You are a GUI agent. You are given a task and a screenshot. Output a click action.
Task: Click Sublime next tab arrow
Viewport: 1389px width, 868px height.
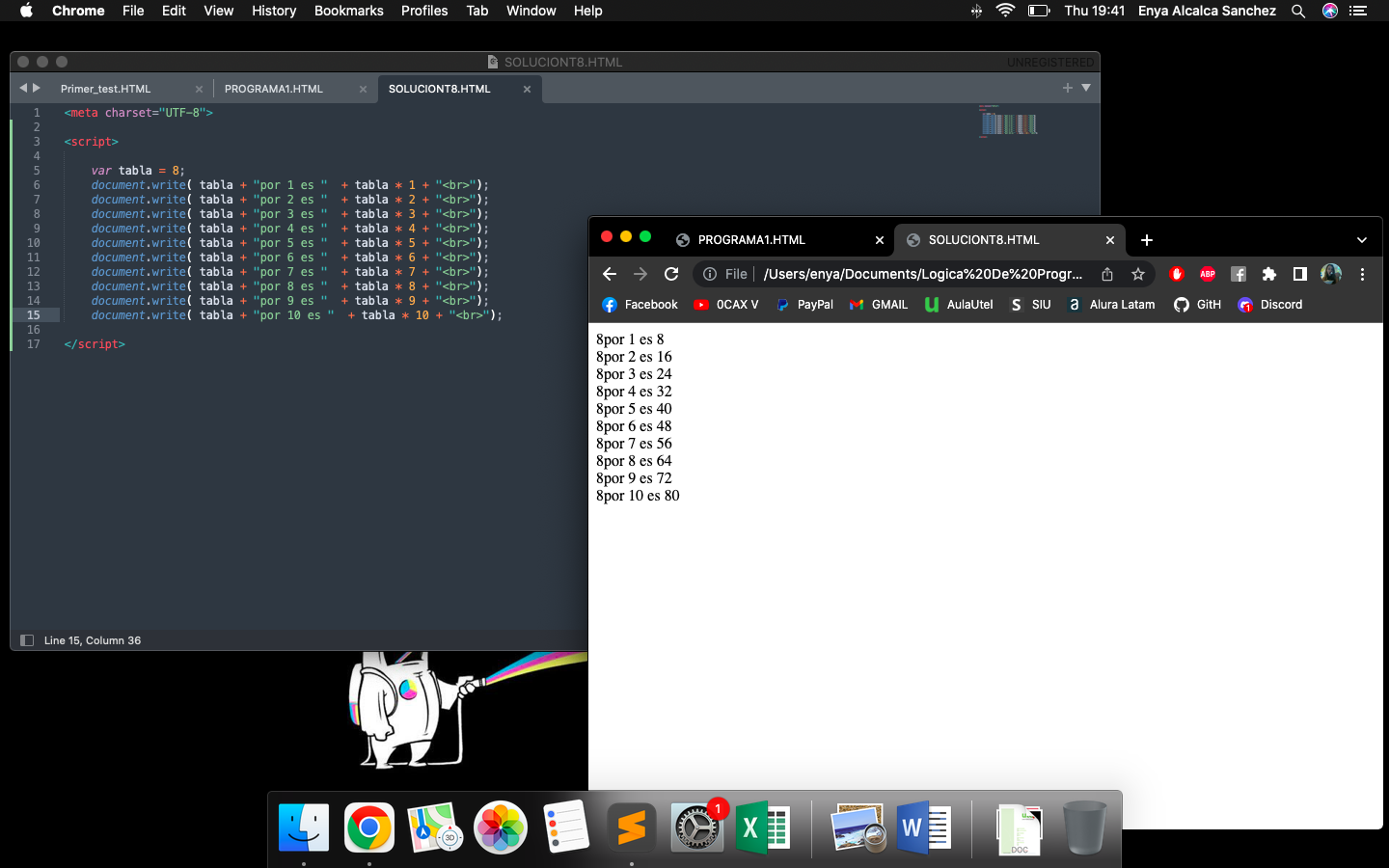coord(37,88)
